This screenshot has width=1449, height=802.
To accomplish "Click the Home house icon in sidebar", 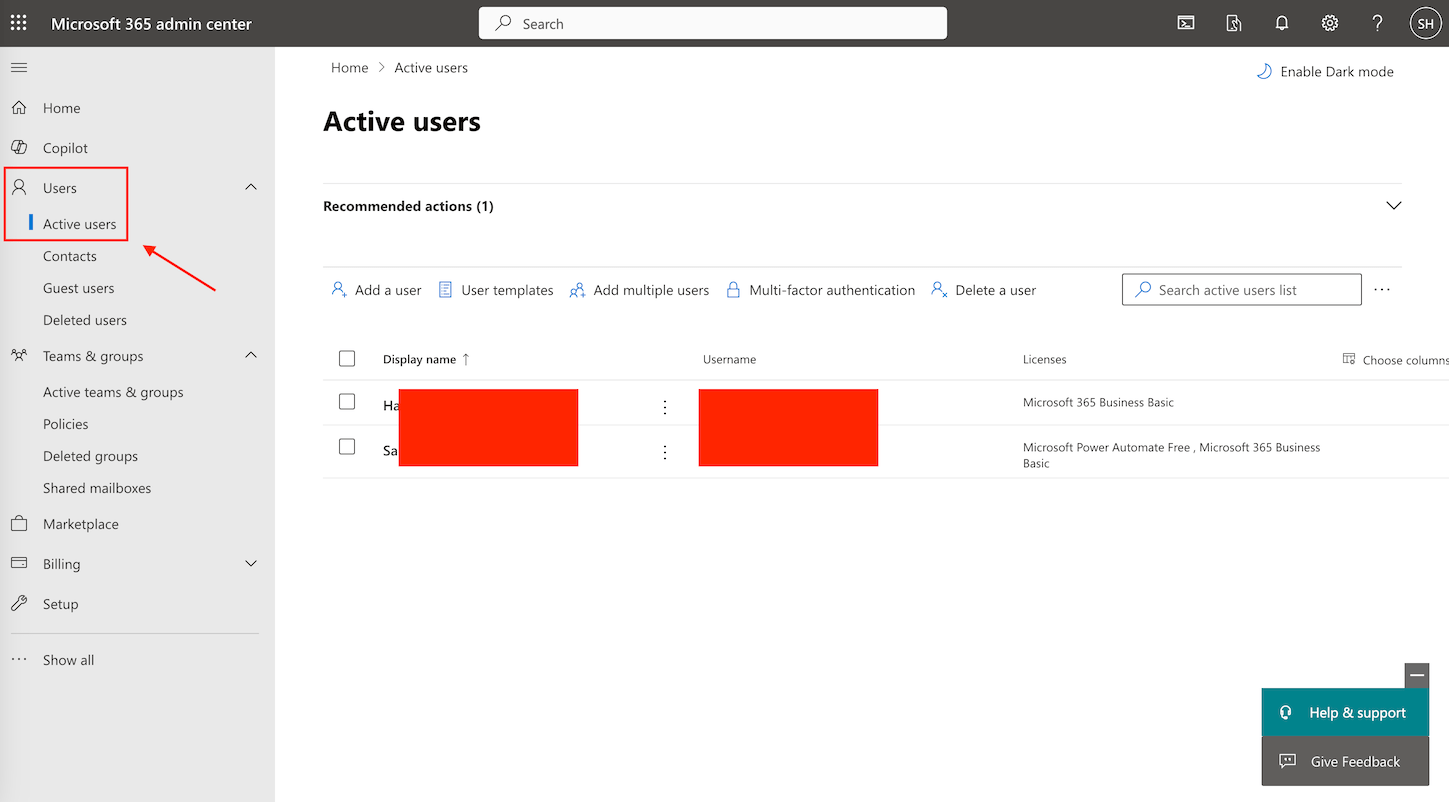I will point(19,108).
